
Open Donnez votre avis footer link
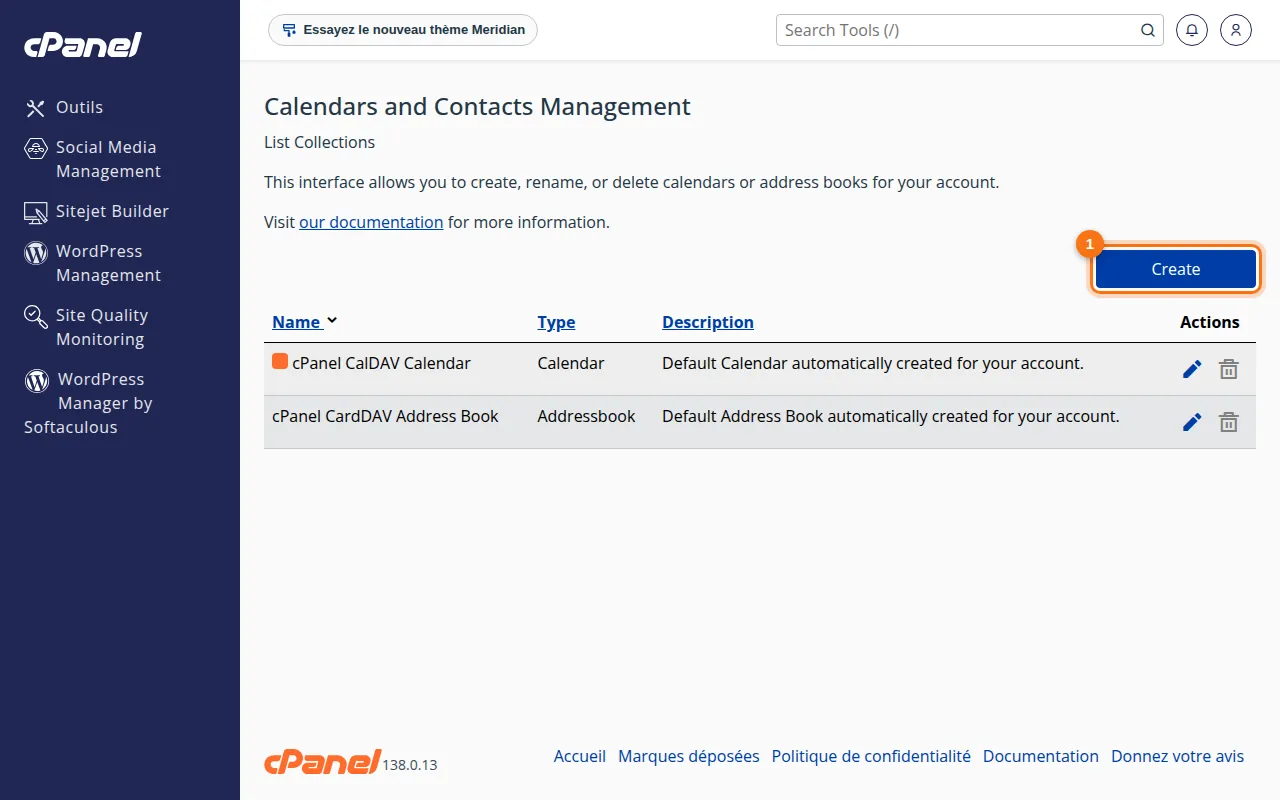pyautogui.click(x=1178, y=756)
